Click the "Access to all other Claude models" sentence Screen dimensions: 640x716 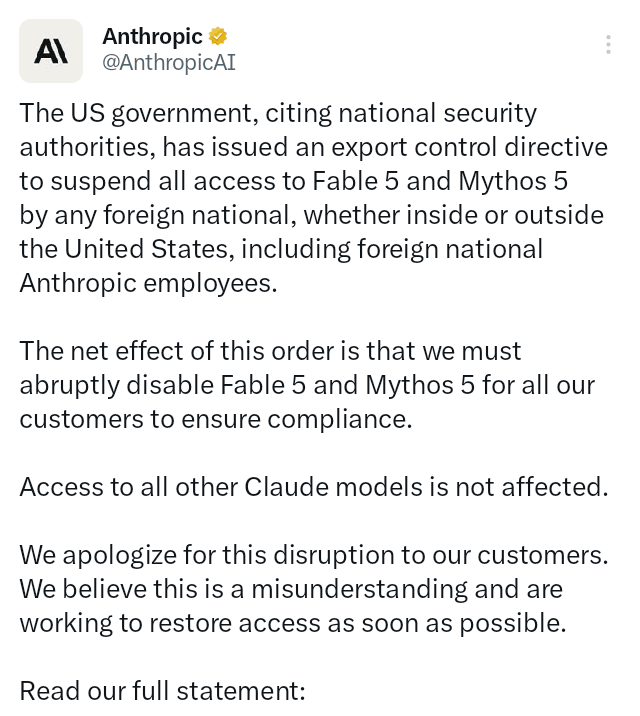314,487
